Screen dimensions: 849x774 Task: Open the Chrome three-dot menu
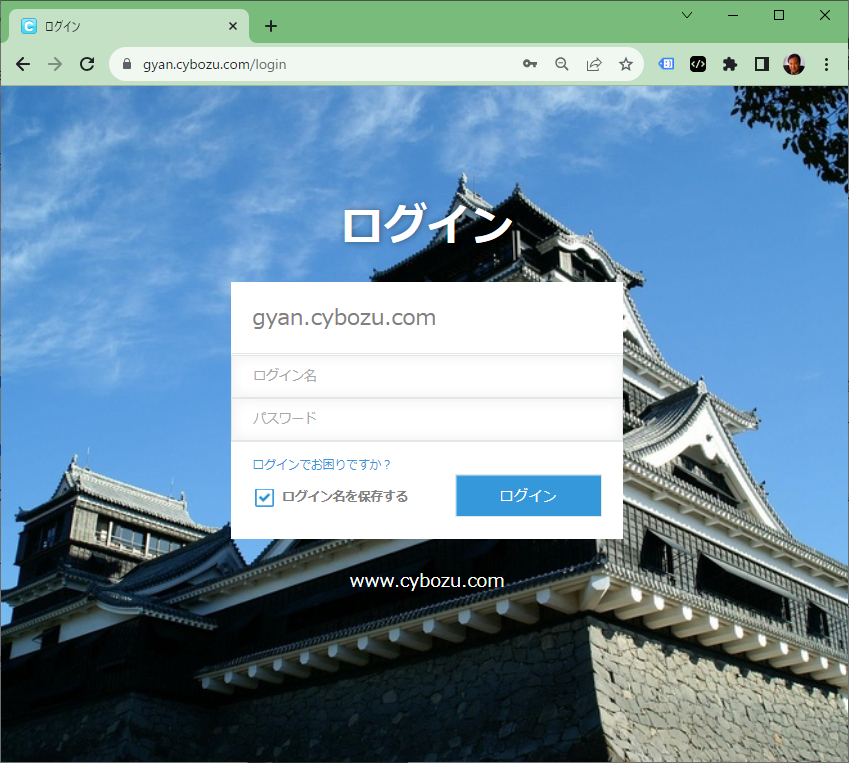(826, 64)
